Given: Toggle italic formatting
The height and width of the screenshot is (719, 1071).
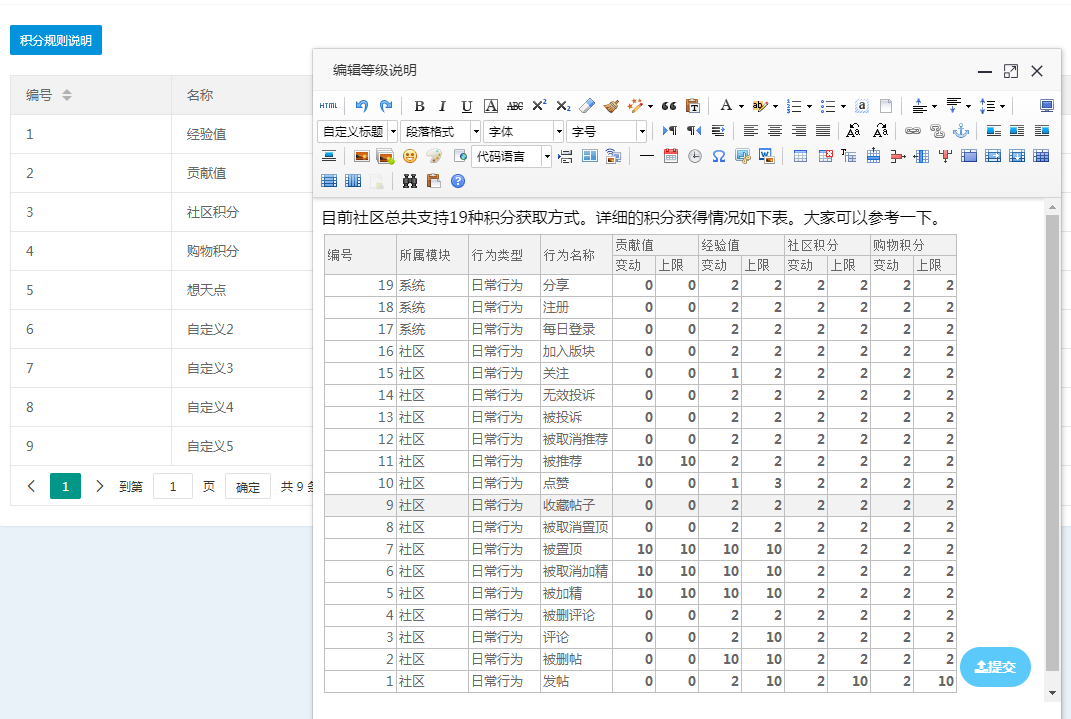Looking at the screenshot, I should point(443,106).
